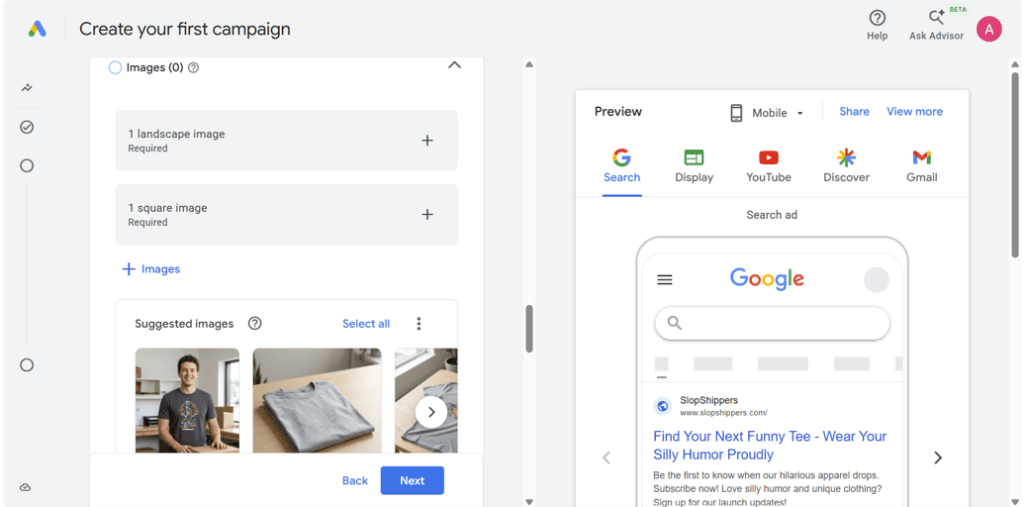Select the Images (0) radio circle
The width and height of the screenshot is (1024, 507).
pyautogui.click(x=115, y=67)
